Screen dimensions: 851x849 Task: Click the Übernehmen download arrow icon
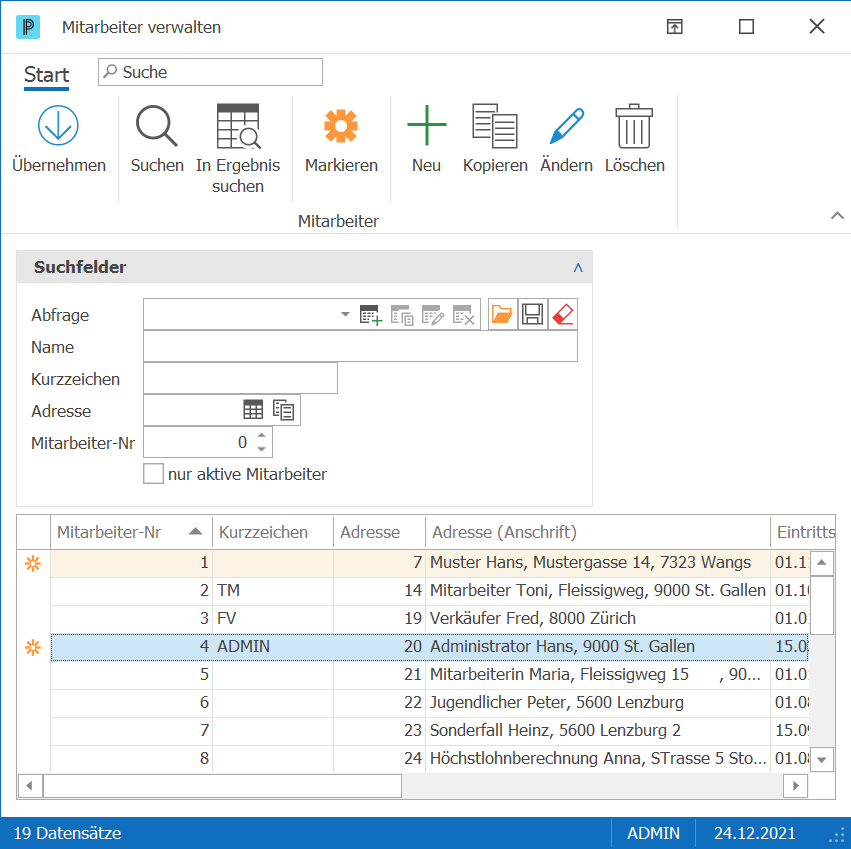pos(58,125)
